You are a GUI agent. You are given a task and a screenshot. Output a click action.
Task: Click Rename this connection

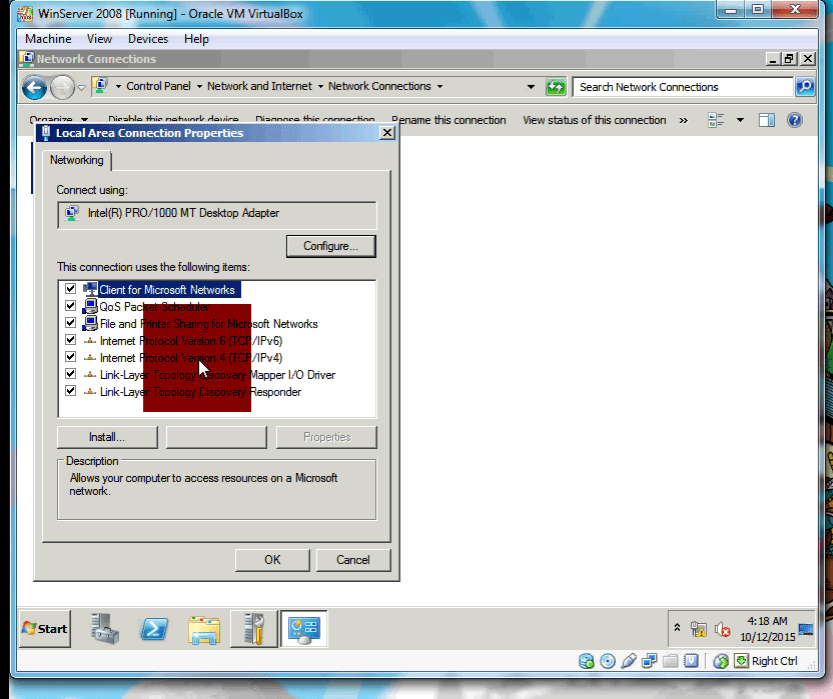tap(448, 120)
